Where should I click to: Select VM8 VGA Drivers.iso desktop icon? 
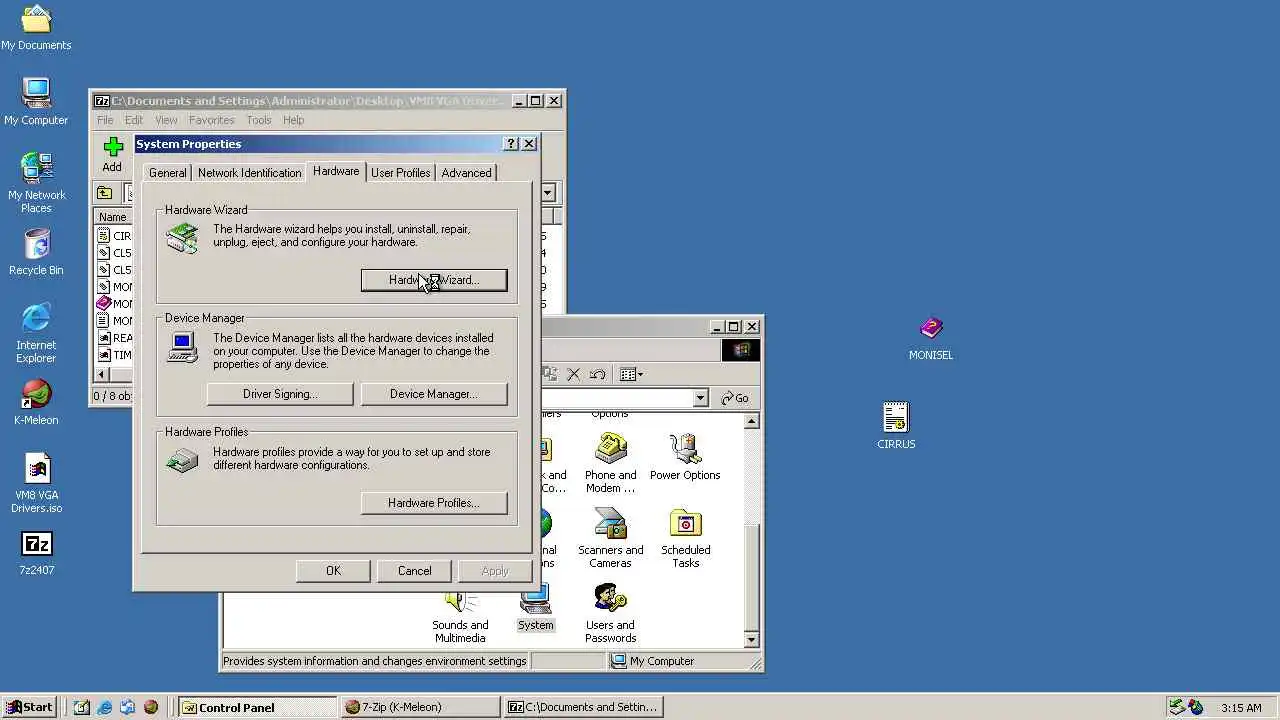pyautogui.click(x=37, y=483)
